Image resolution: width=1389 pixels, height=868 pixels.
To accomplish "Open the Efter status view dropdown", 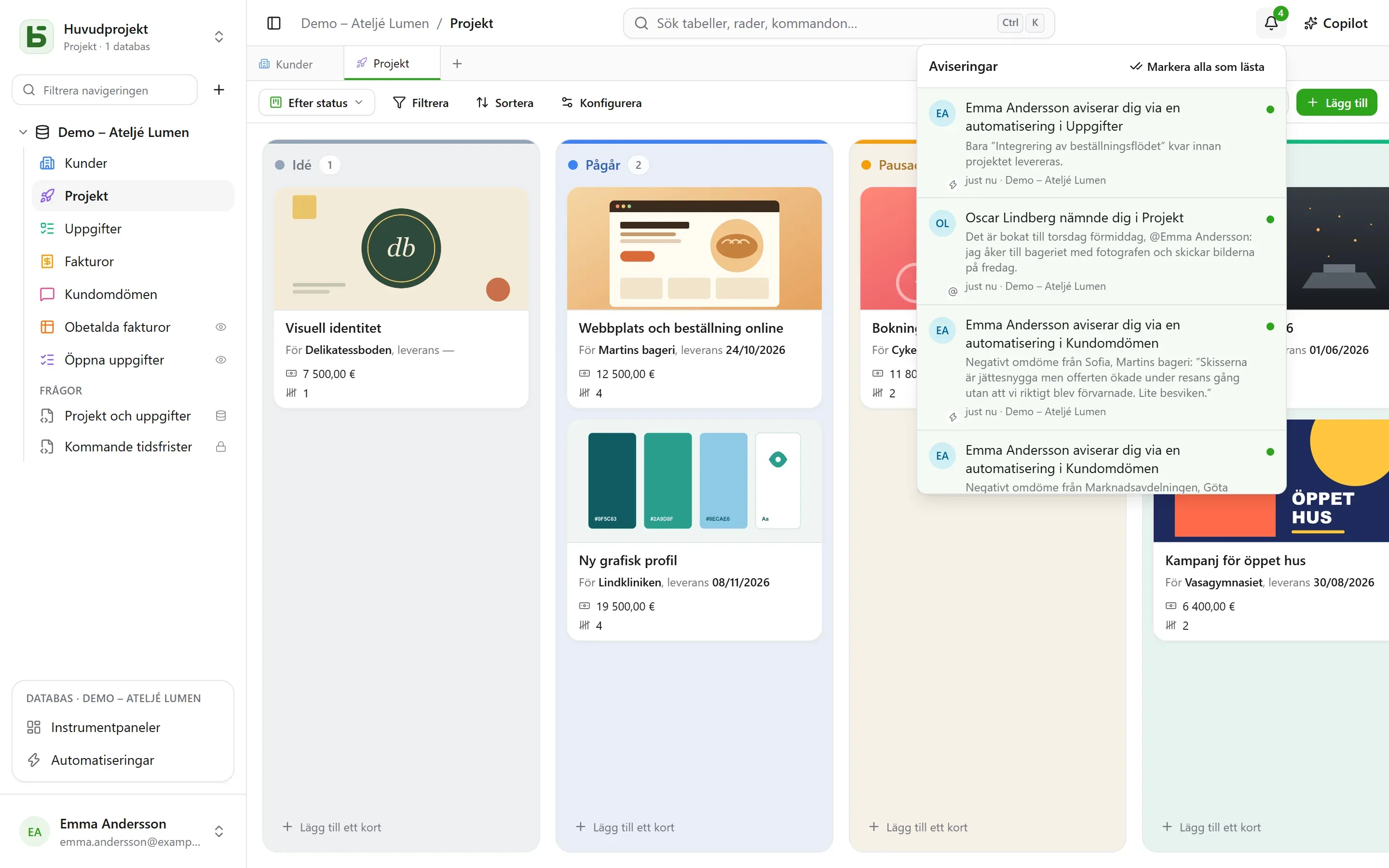I will pyautogui.click(x=316, y=103).
